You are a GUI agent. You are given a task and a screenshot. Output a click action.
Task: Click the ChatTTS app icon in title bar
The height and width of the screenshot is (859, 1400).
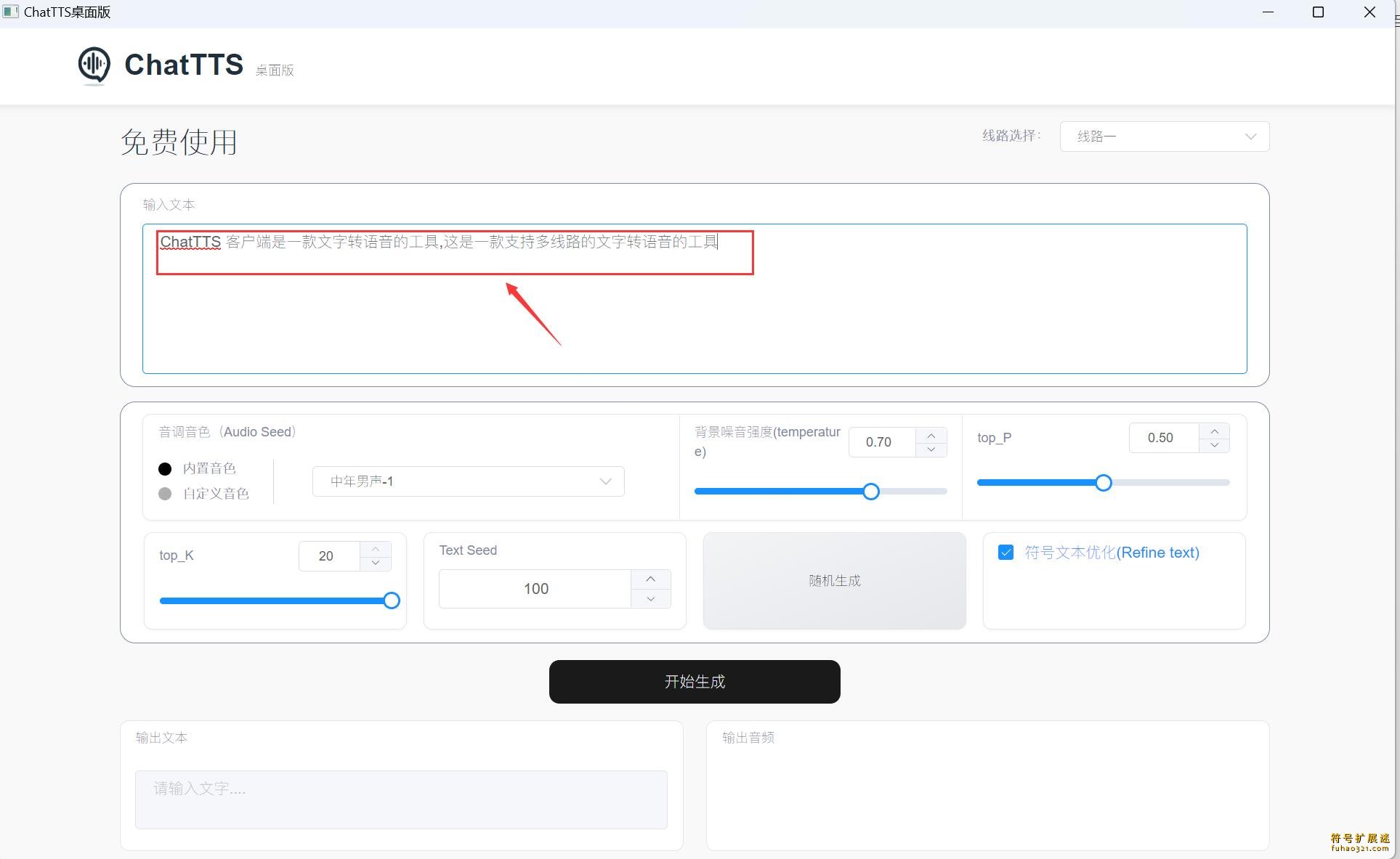10,12
